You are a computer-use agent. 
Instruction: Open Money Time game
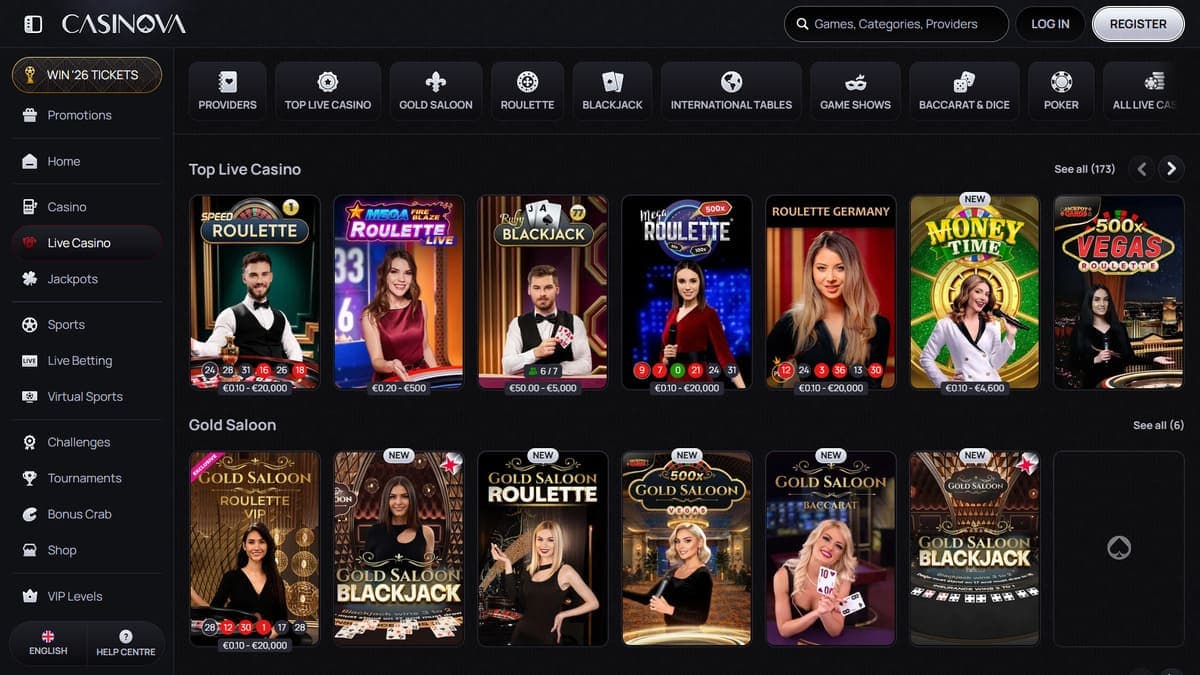tap(975, 292)
